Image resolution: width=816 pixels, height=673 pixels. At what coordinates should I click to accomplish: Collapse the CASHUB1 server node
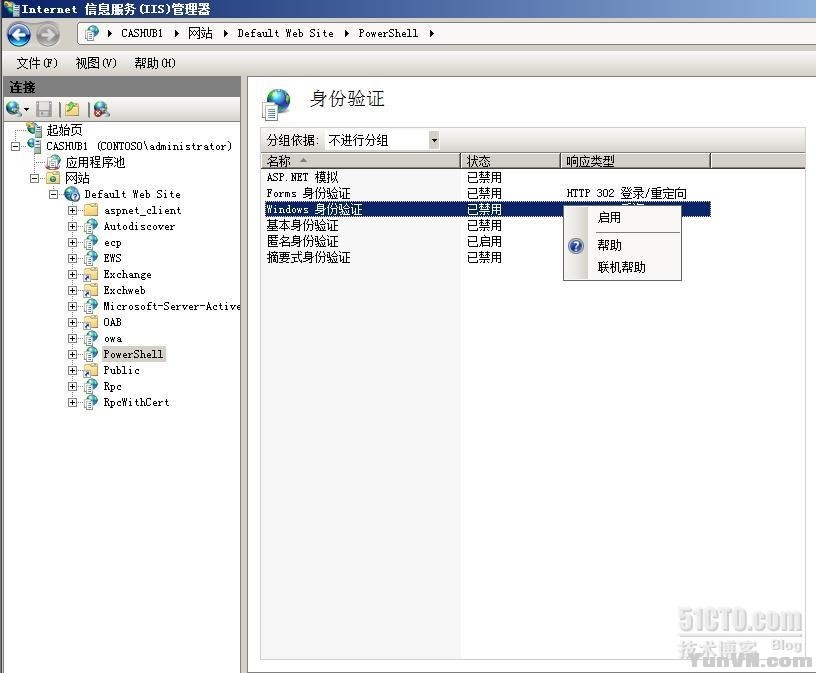pyautogui.click(x=16, y=146)
